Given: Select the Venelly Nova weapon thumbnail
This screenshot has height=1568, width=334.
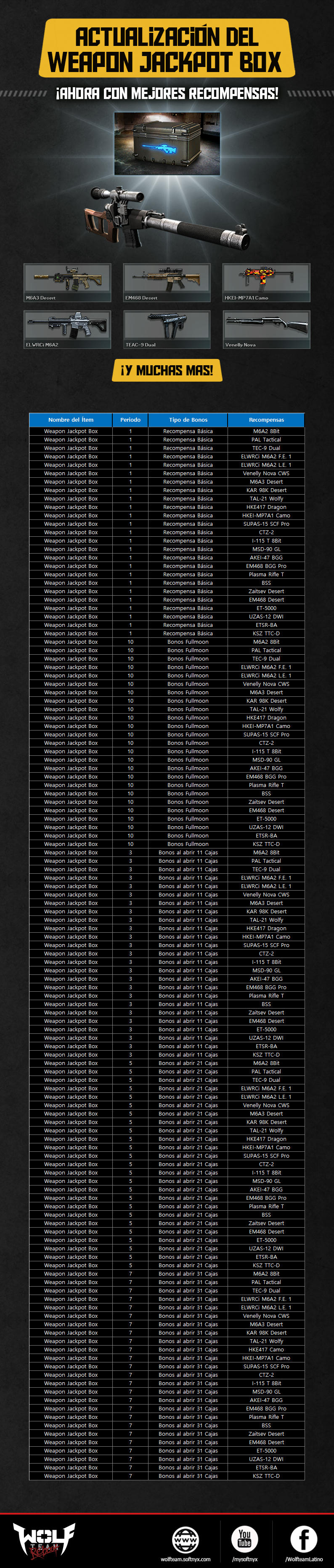Looking at the screenshot, I should click(x=267, y=329).
